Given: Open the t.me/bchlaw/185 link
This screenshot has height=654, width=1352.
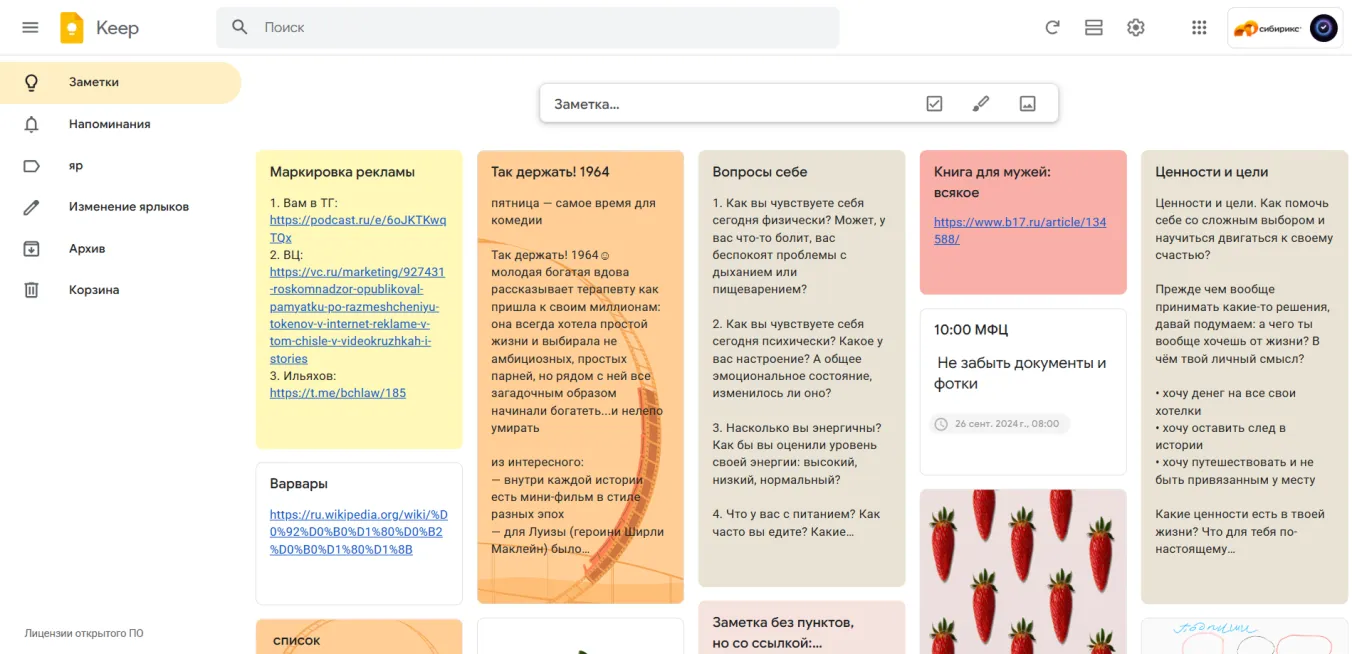Looking at the screenshot, I should (338, 393).
